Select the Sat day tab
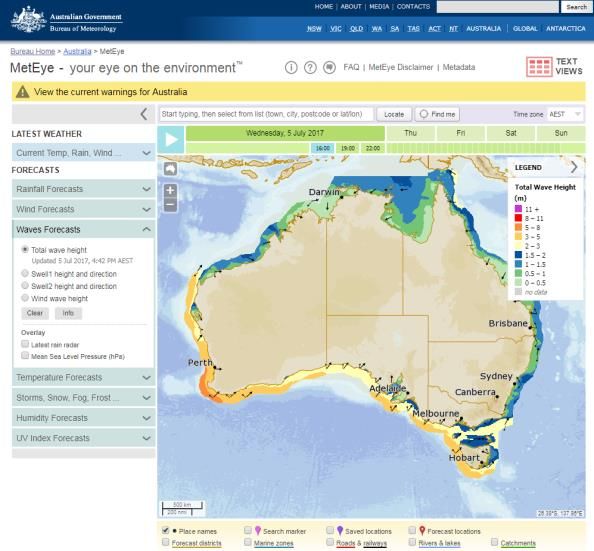The image size is (594, 551). click(x=511, y=133)
